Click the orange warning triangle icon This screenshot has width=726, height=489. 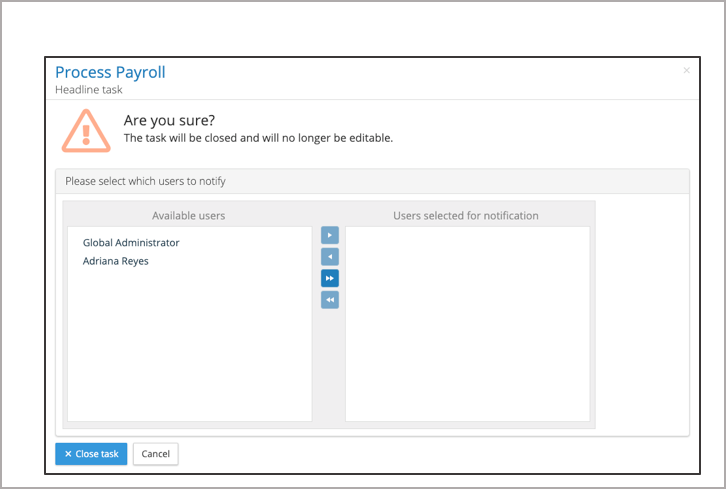(x=86, y=130)
